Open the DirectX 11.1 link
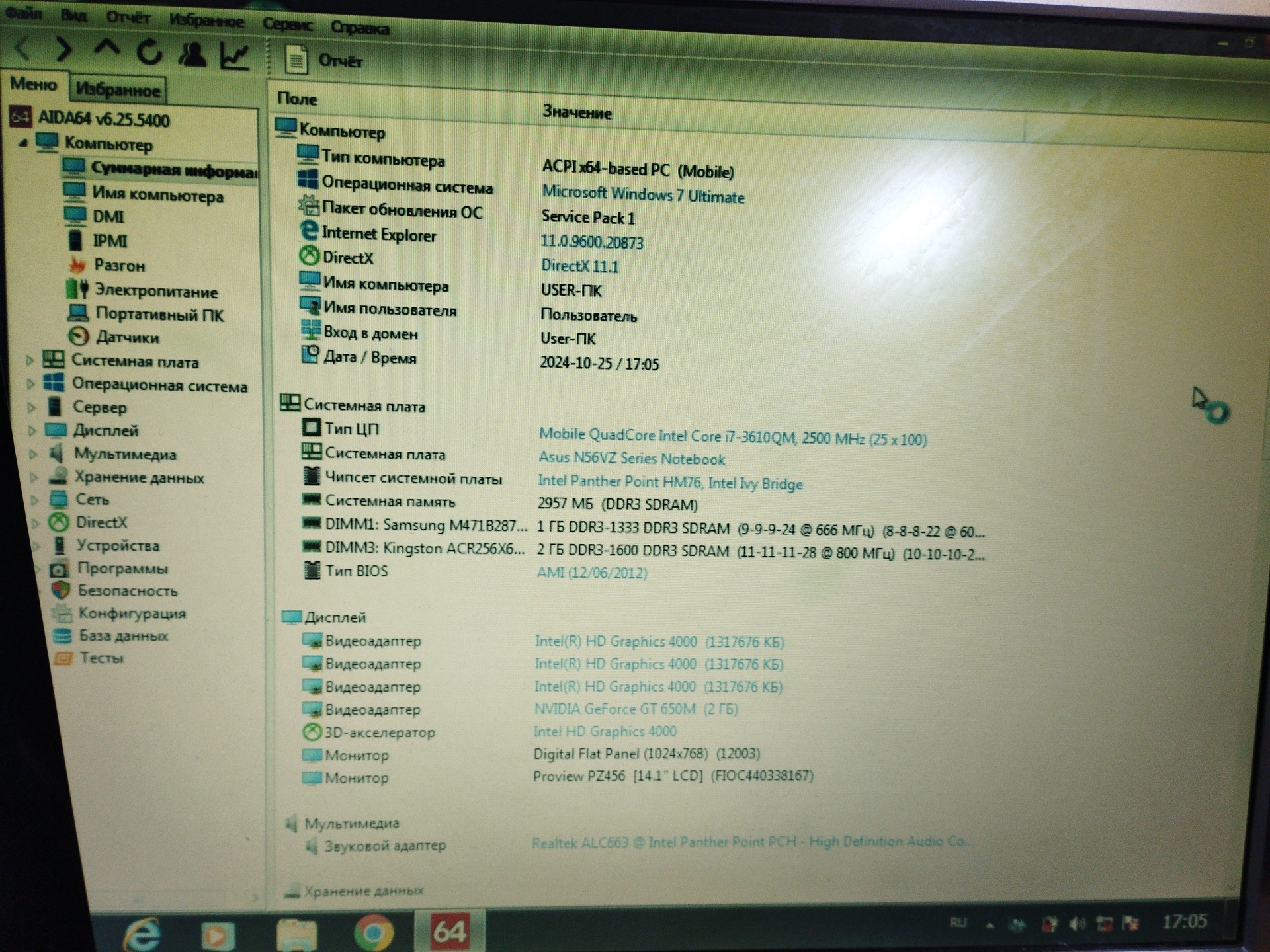Viewport: 1270px width, 952px height. tap(580, 266)
